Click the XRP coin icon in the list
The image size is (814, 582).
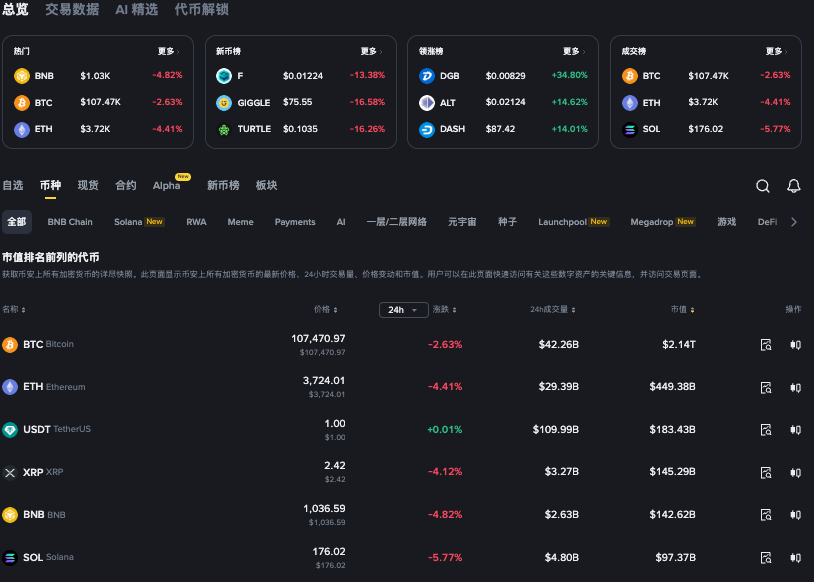coord(12,472)
